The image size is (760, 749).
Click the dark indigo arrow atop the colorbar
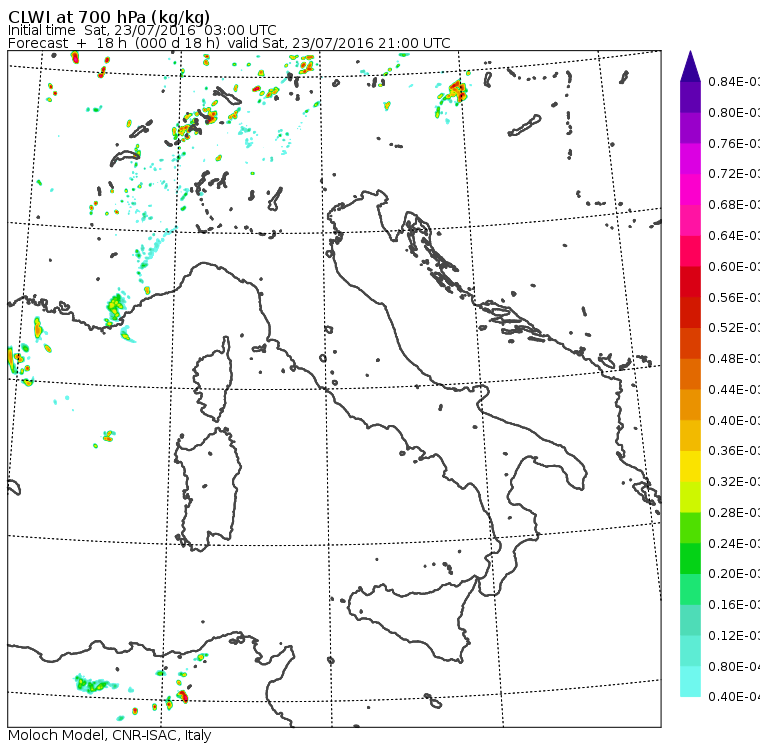(x=690, y=66)
